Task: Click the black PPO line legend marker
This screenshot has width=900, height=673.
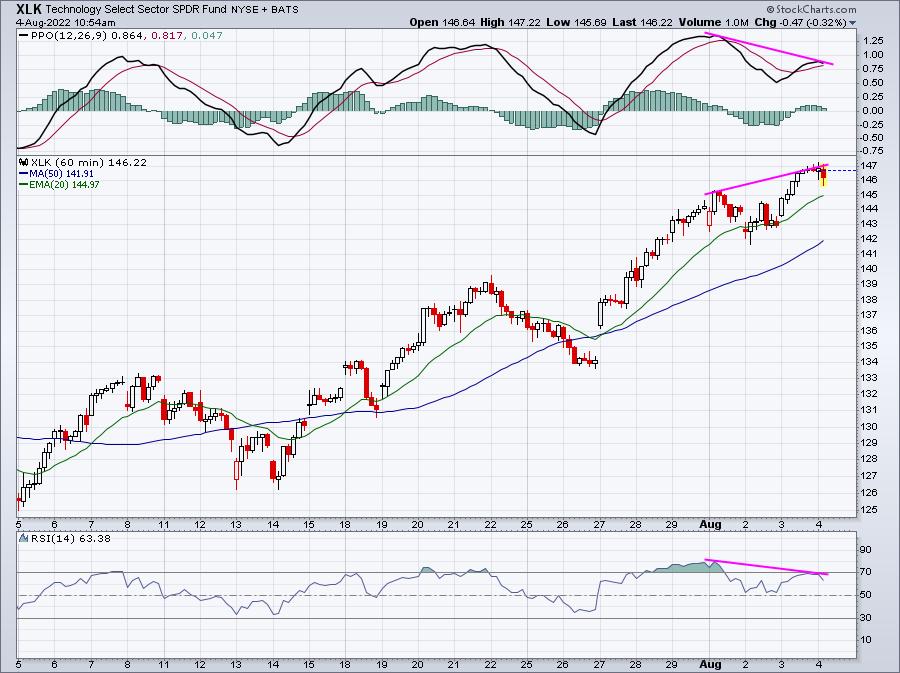Action: 24,35
